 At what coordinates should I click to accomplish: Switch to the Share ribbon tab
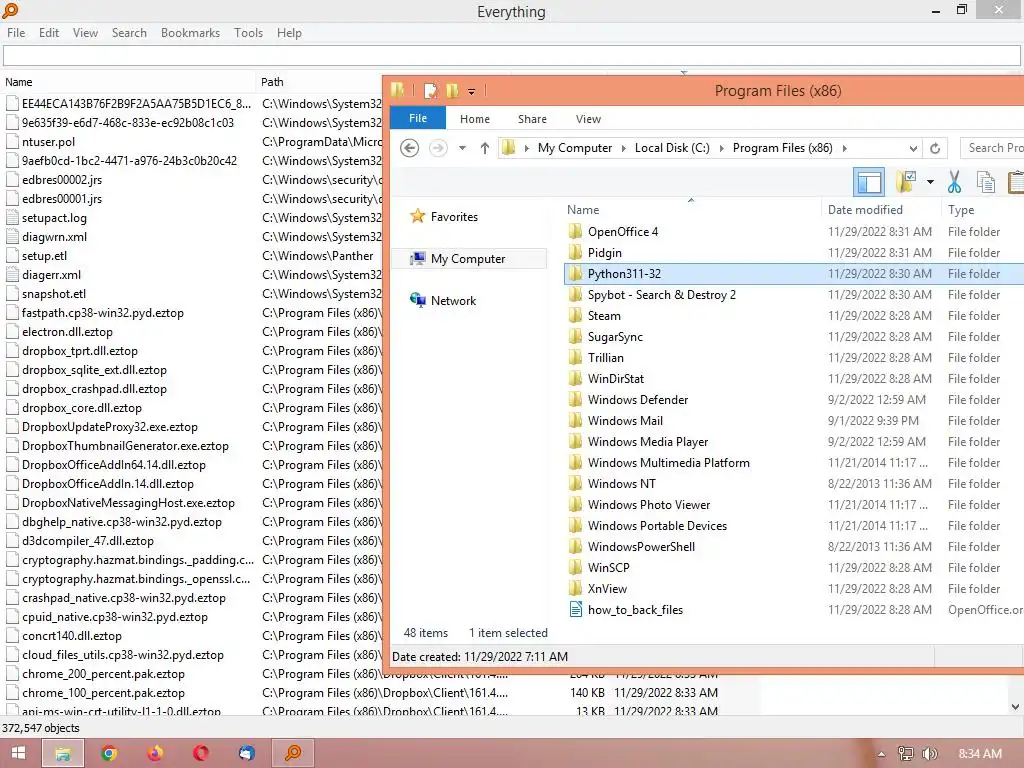coord(532,119)
